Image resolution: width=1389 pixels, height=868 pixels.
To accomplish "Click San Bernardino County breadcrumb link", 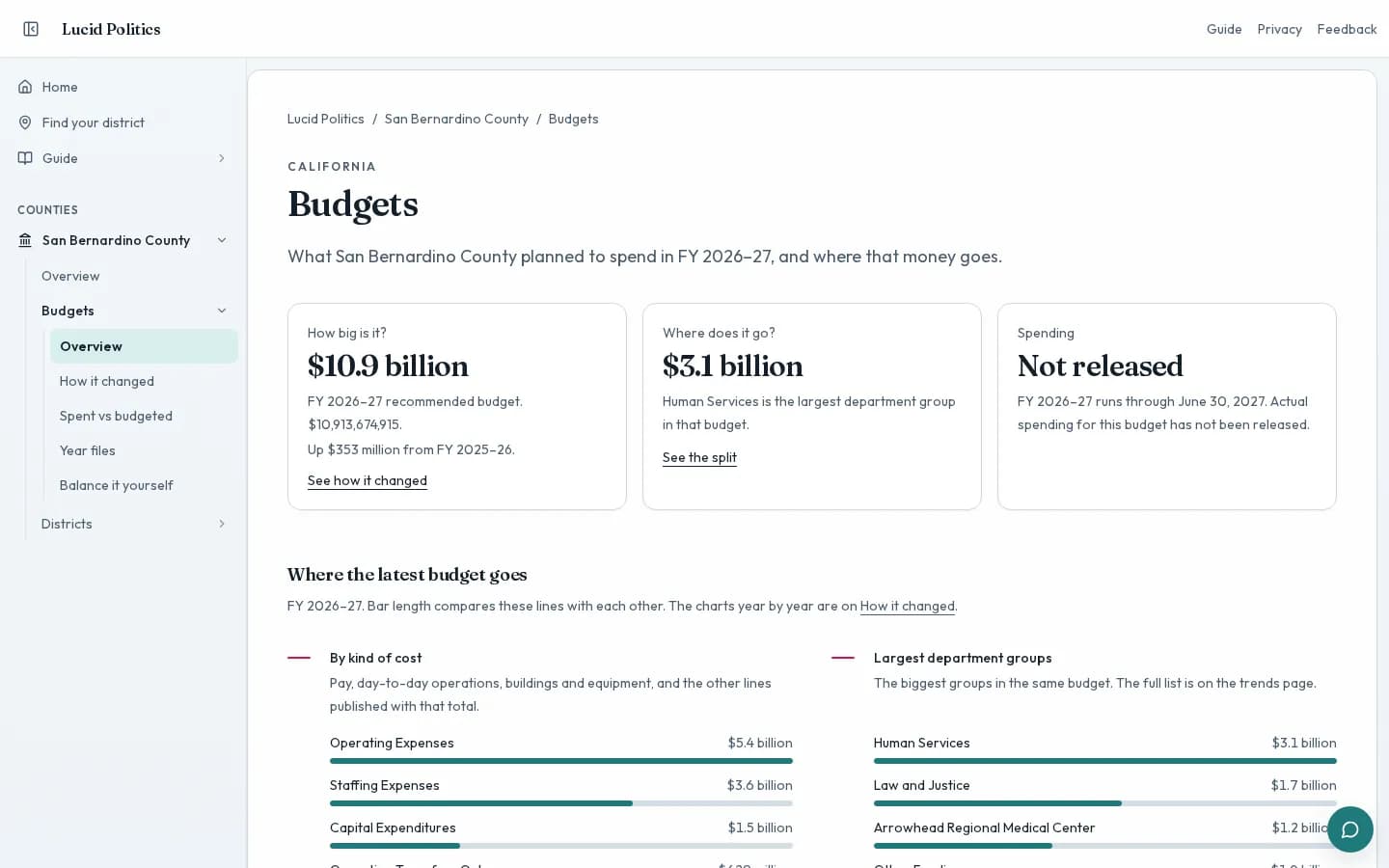I will [x=456, y=119].
